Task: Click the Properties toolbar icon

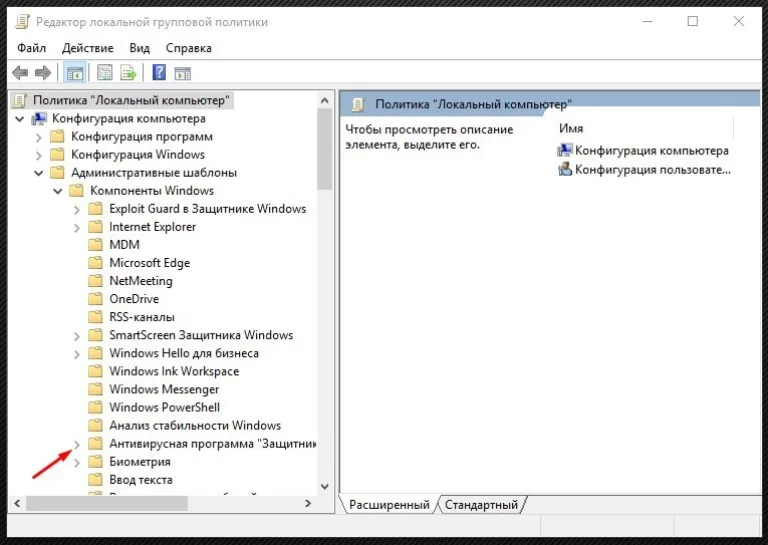Action: click(105, 73)
